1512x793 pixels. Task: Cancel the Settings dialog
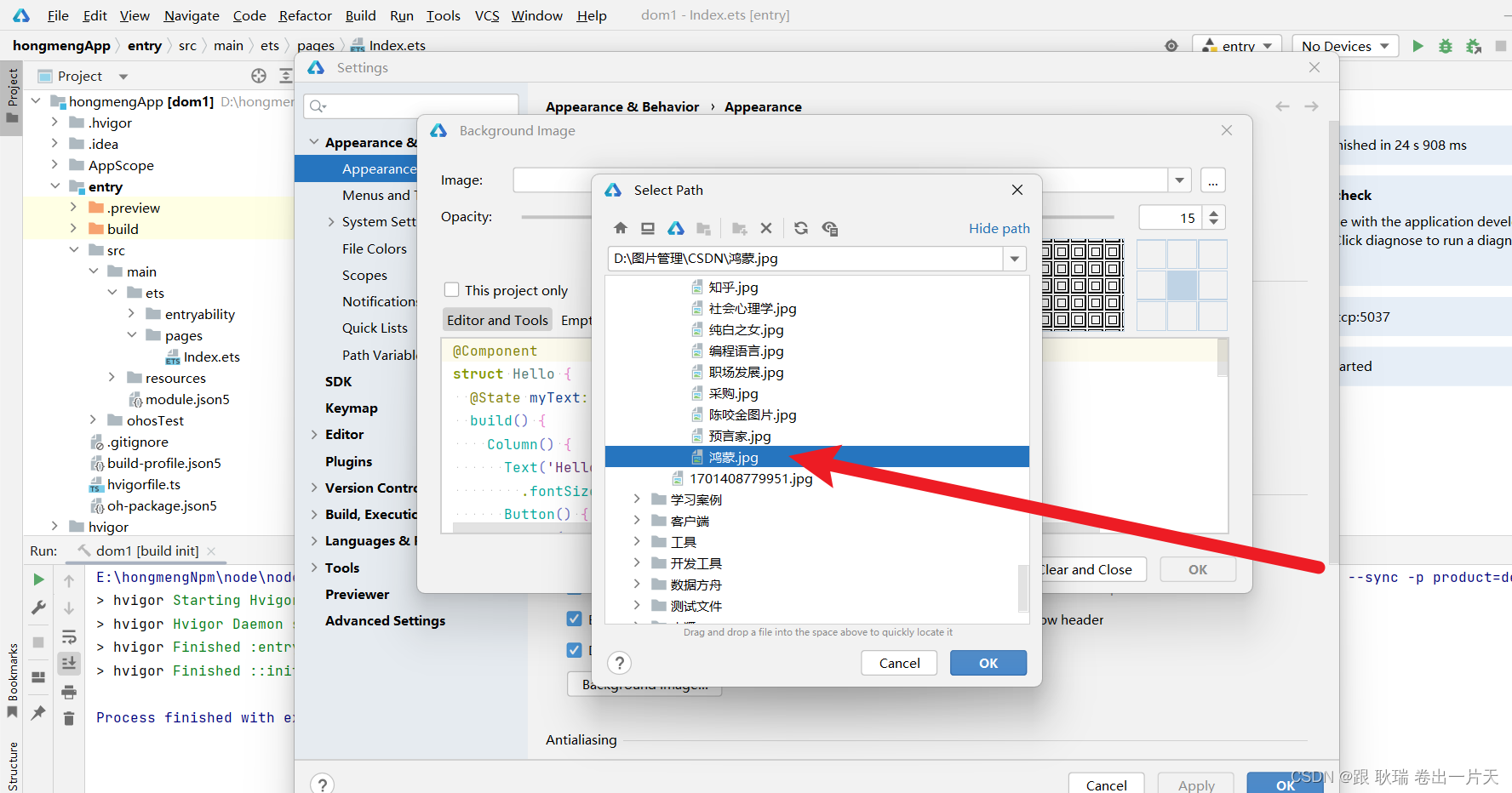click(1106, 784)
